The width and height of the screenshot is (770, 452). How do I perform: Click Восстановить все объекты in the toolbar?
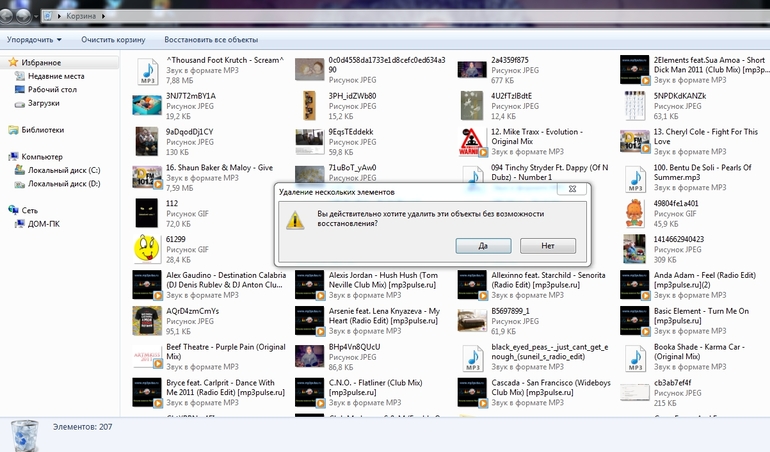[x=211, y=40]
